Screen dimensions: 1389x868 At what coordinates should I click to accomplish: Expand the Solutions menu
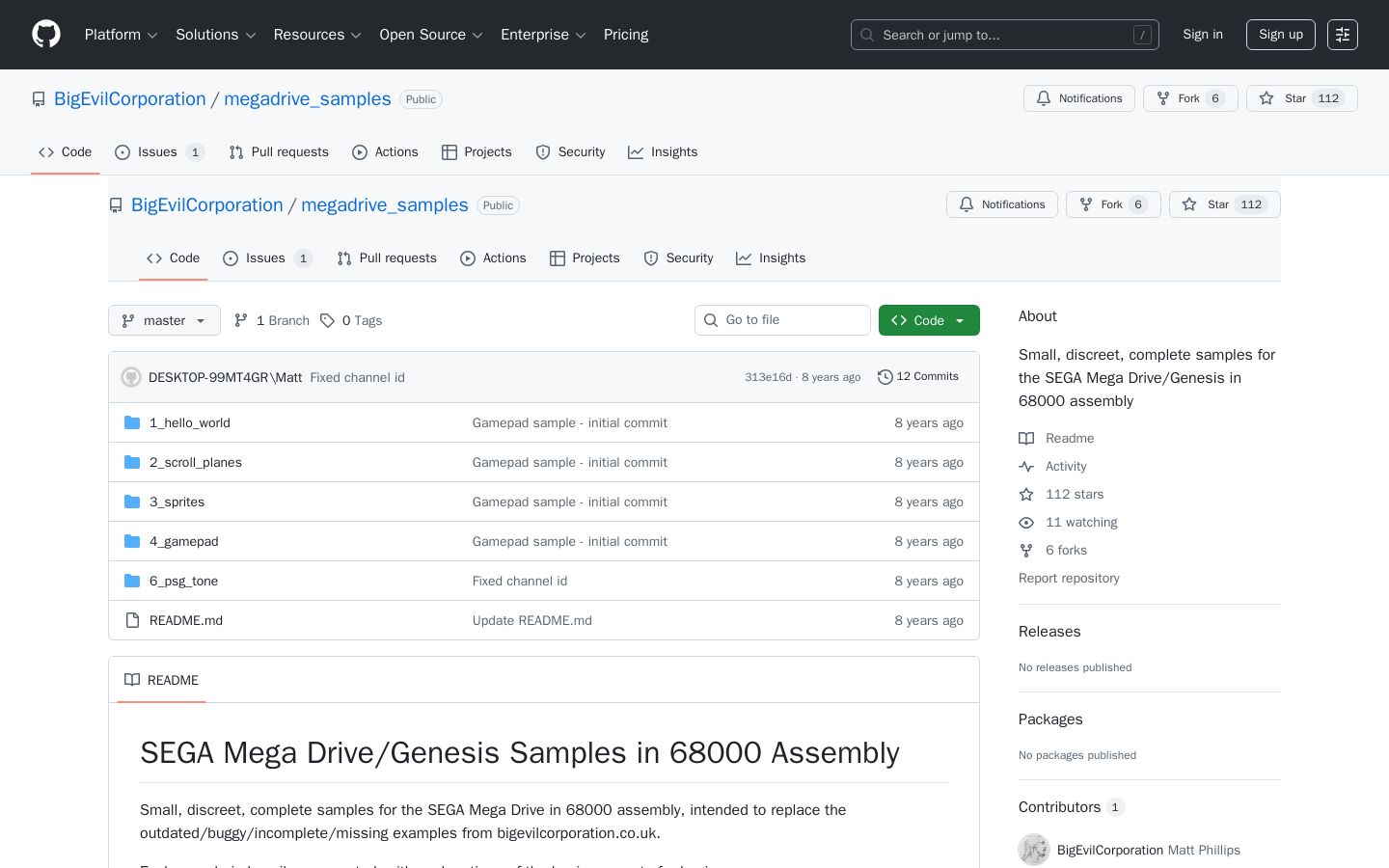coord(216,35)
